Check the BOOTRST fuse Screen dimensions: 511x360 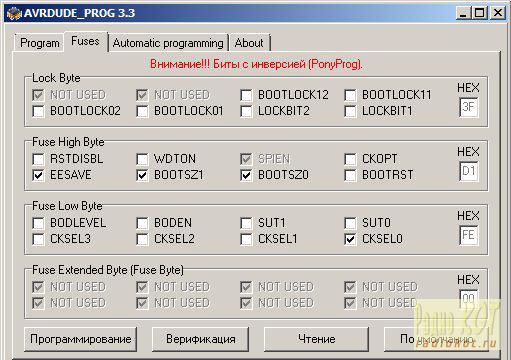click(350, 175)
